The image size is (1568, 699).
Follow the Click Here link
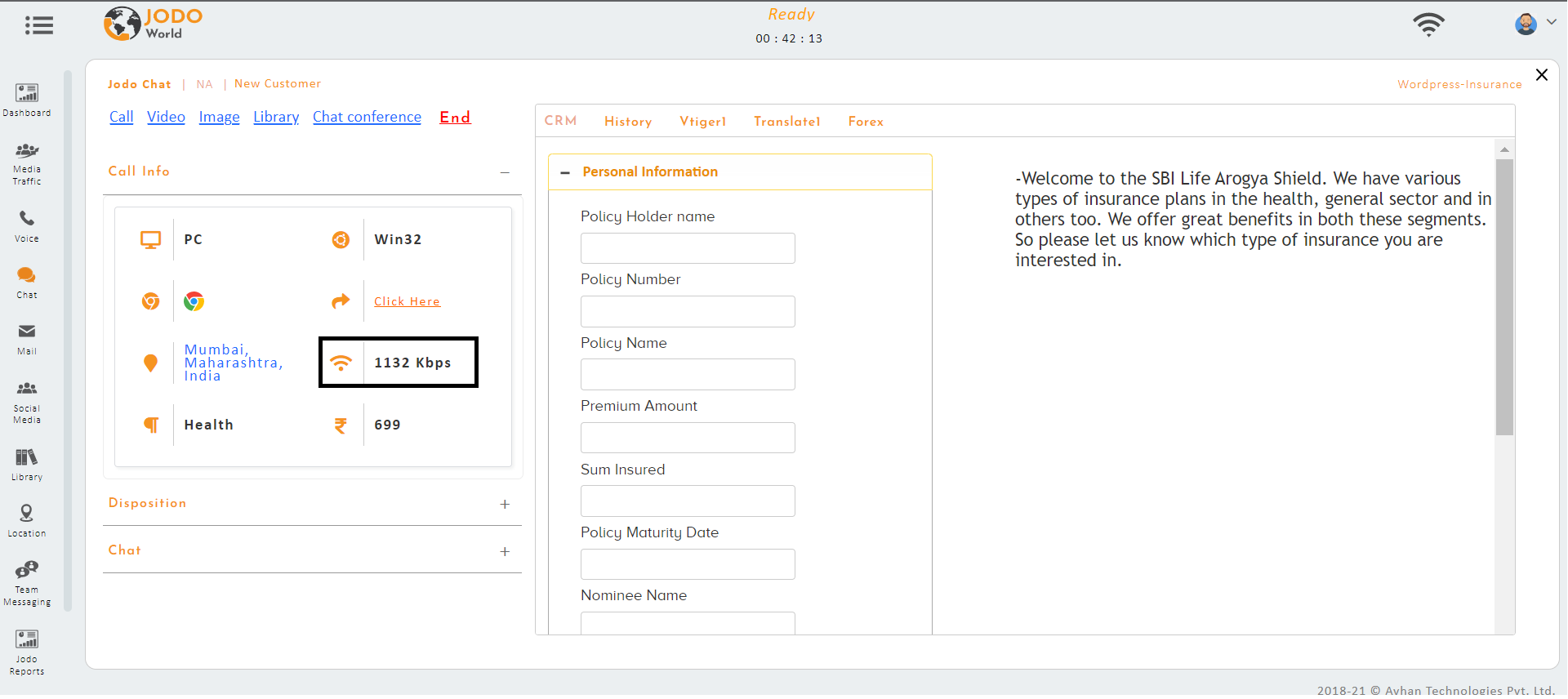tap(407, 301)
